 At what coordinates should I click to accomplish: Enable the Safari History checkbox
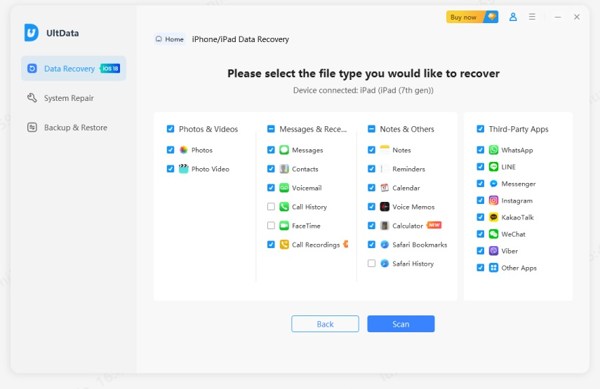point(371,263)
